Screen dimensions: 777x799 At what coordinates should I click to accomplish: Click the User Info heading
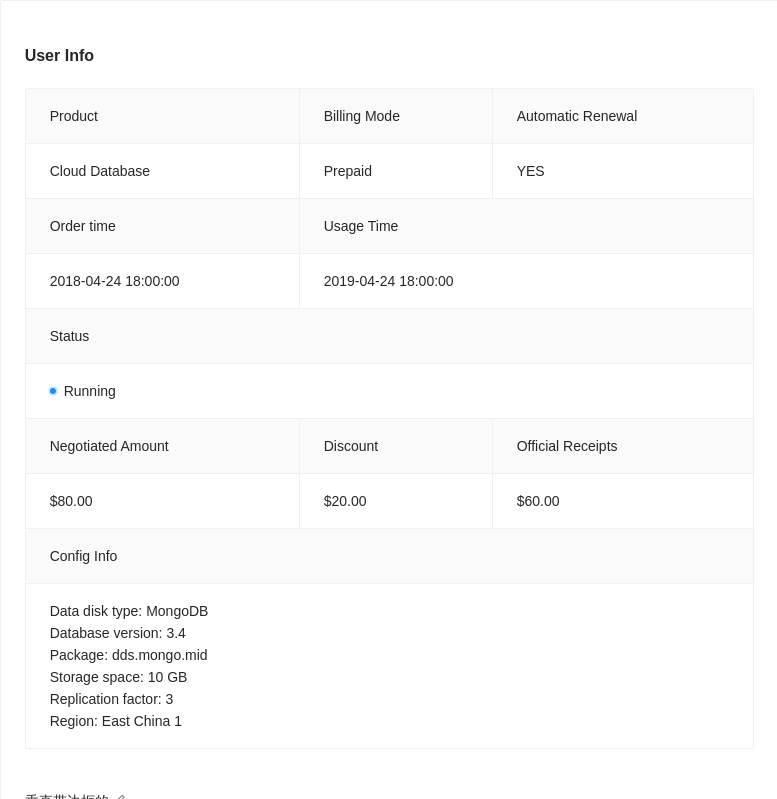pos(59,56)
